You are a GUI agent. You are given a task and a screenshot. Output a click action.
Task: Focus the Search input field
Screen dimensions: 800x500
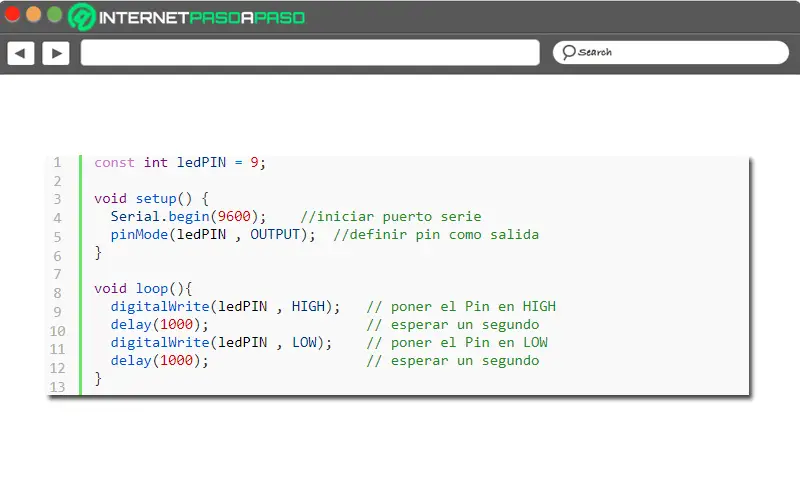(x=671, y=53)
